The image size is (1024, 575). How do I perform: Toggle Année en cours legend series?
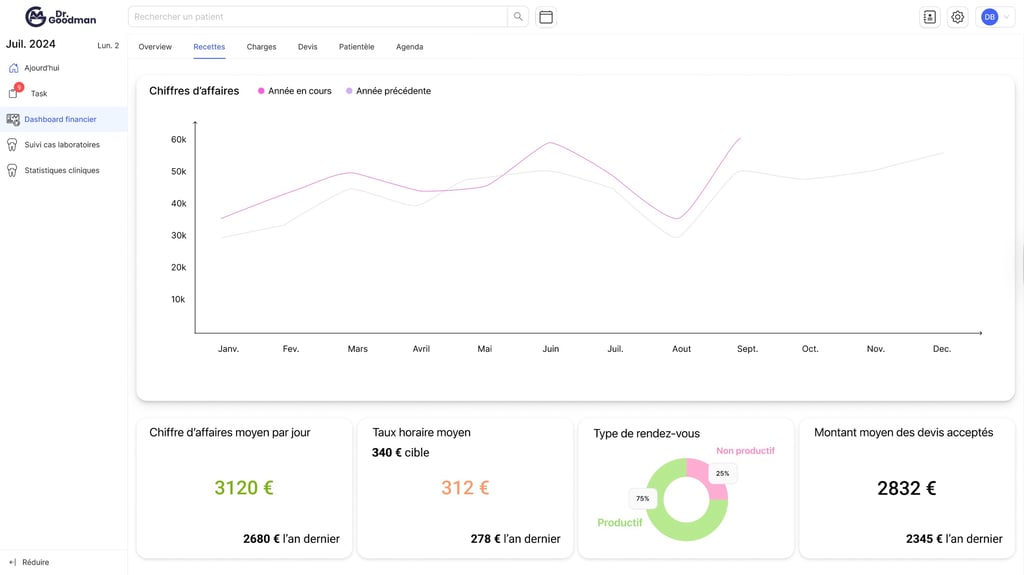295,91
